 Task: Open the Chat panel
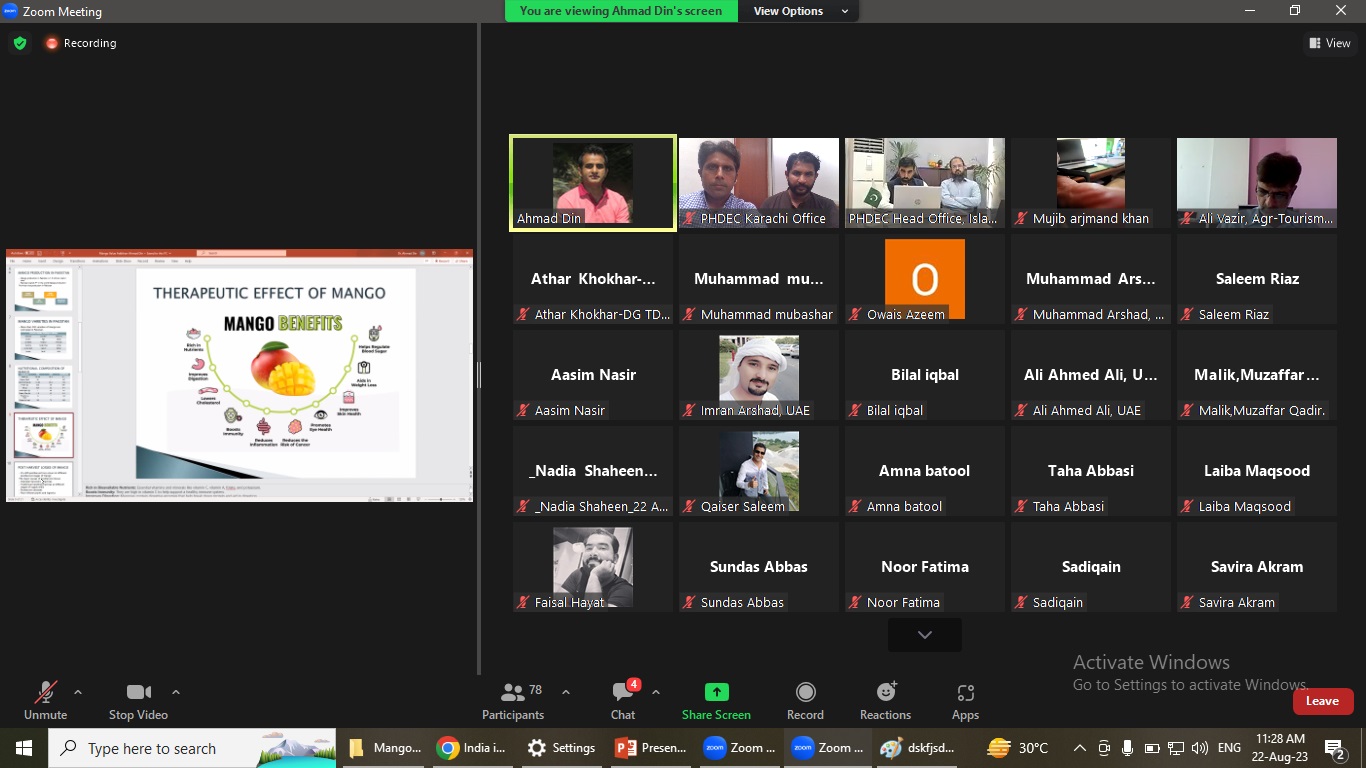(x=623, y=700)
